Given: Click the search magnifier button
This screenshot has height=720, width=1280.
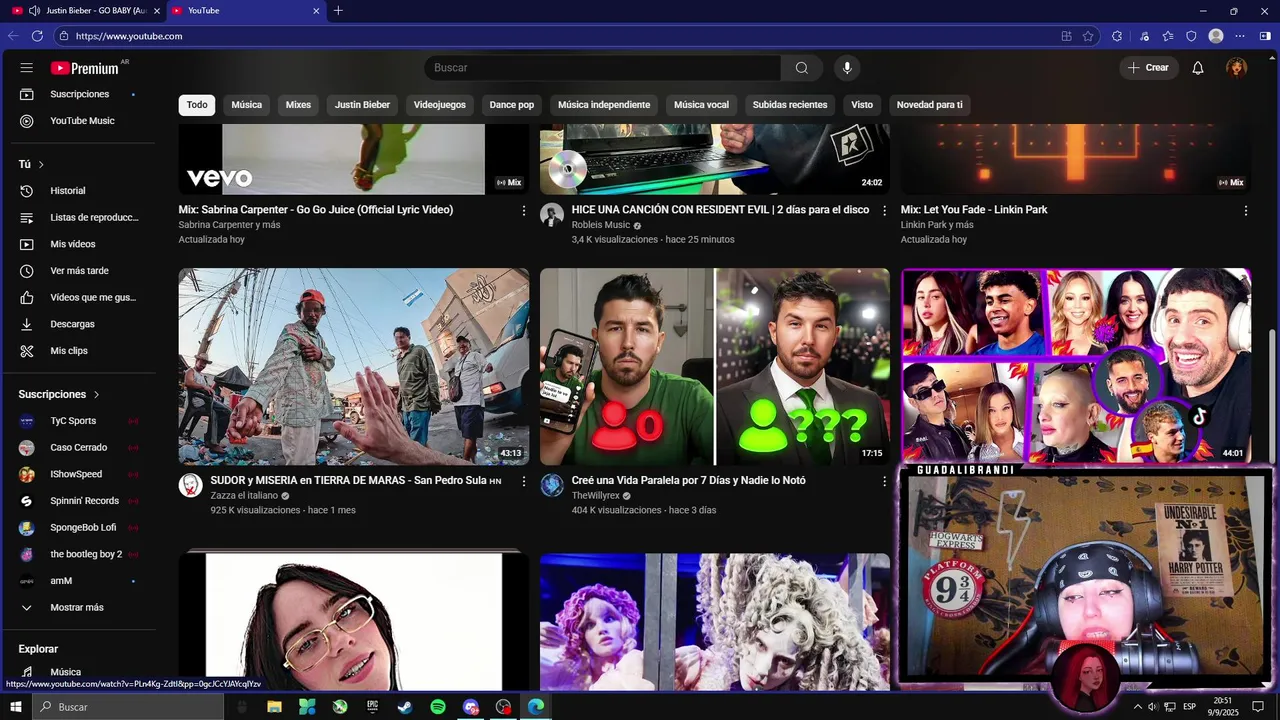Looking at the screenshot, I should 802,68.
